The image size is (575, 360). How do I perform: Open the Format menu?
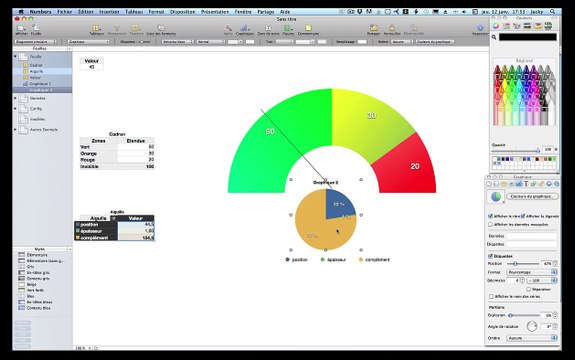click(x=156, y=12)
